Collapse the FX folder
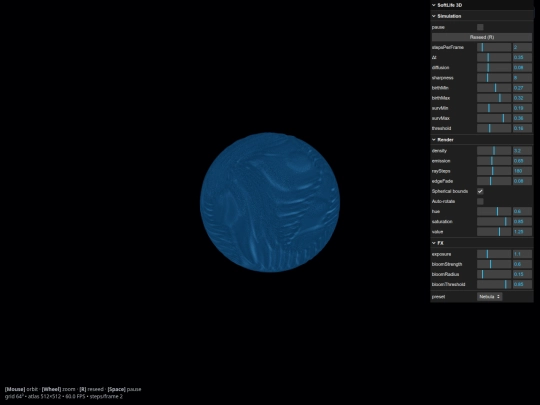The image size is (540, 405). [x=482, y=243]
